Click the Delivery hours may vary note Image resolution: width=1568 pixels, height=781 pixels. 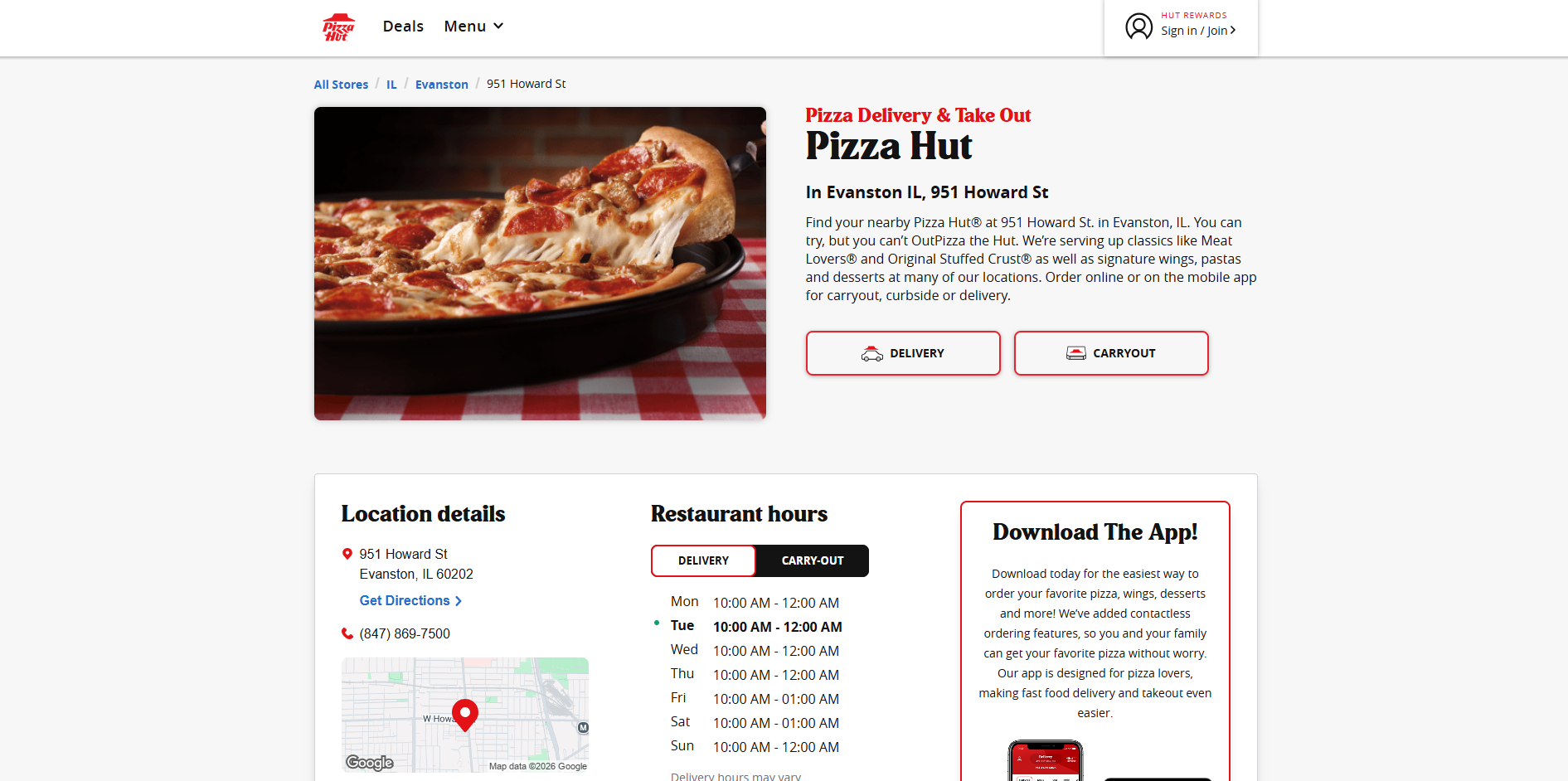(735, 776)
